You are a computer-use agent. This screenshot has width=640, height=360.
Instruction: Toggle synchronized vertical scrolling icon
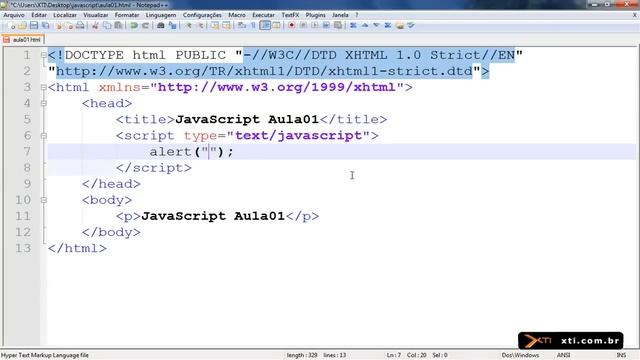pyautogui.click(x=215, y=25)
